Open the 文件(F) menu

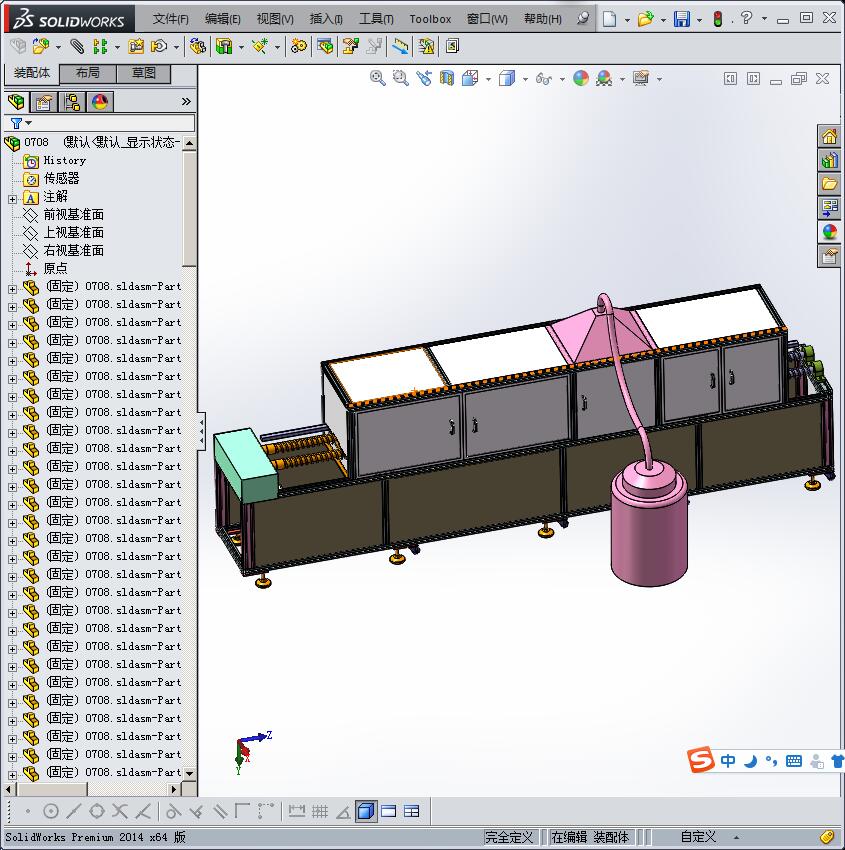170,19
